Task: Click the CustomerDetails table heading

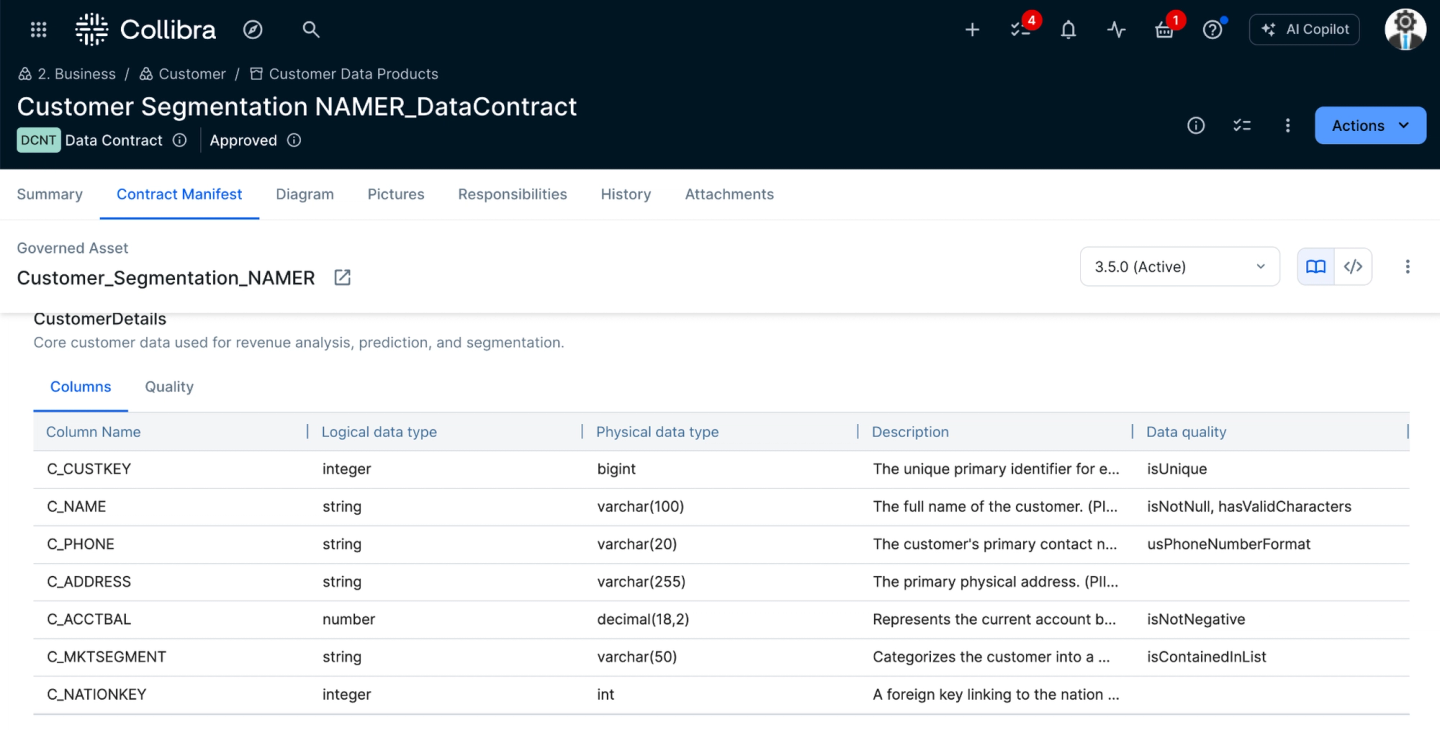Action: pos(100,319)
